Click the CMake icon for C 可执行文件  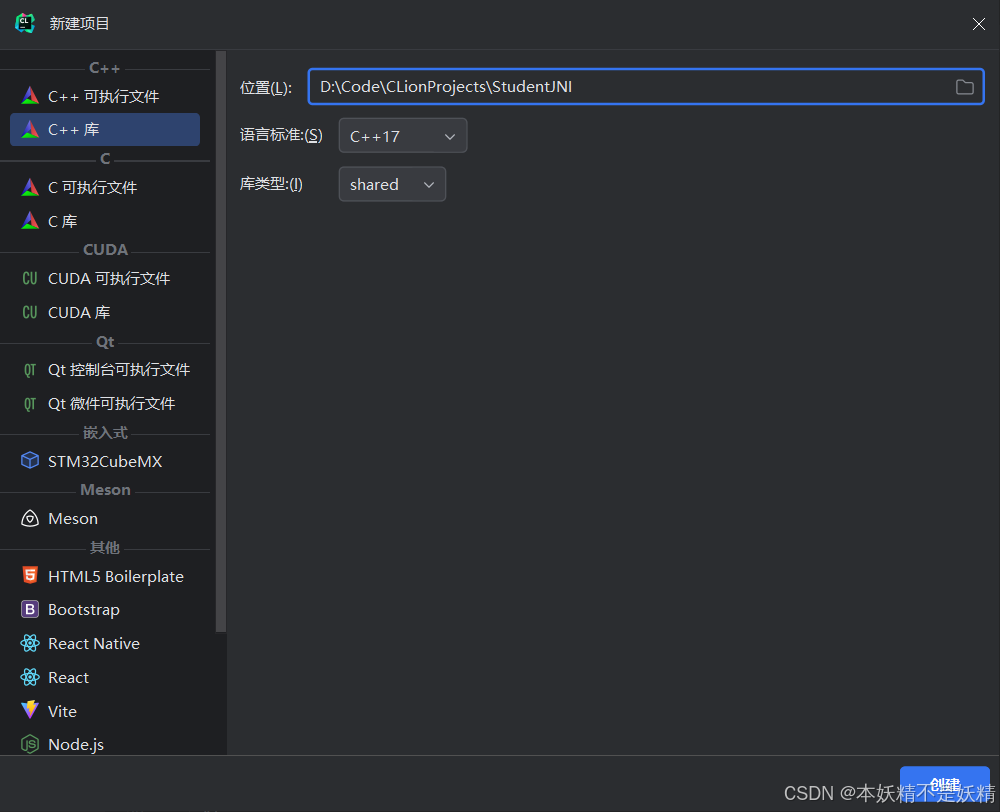point(30,187)
